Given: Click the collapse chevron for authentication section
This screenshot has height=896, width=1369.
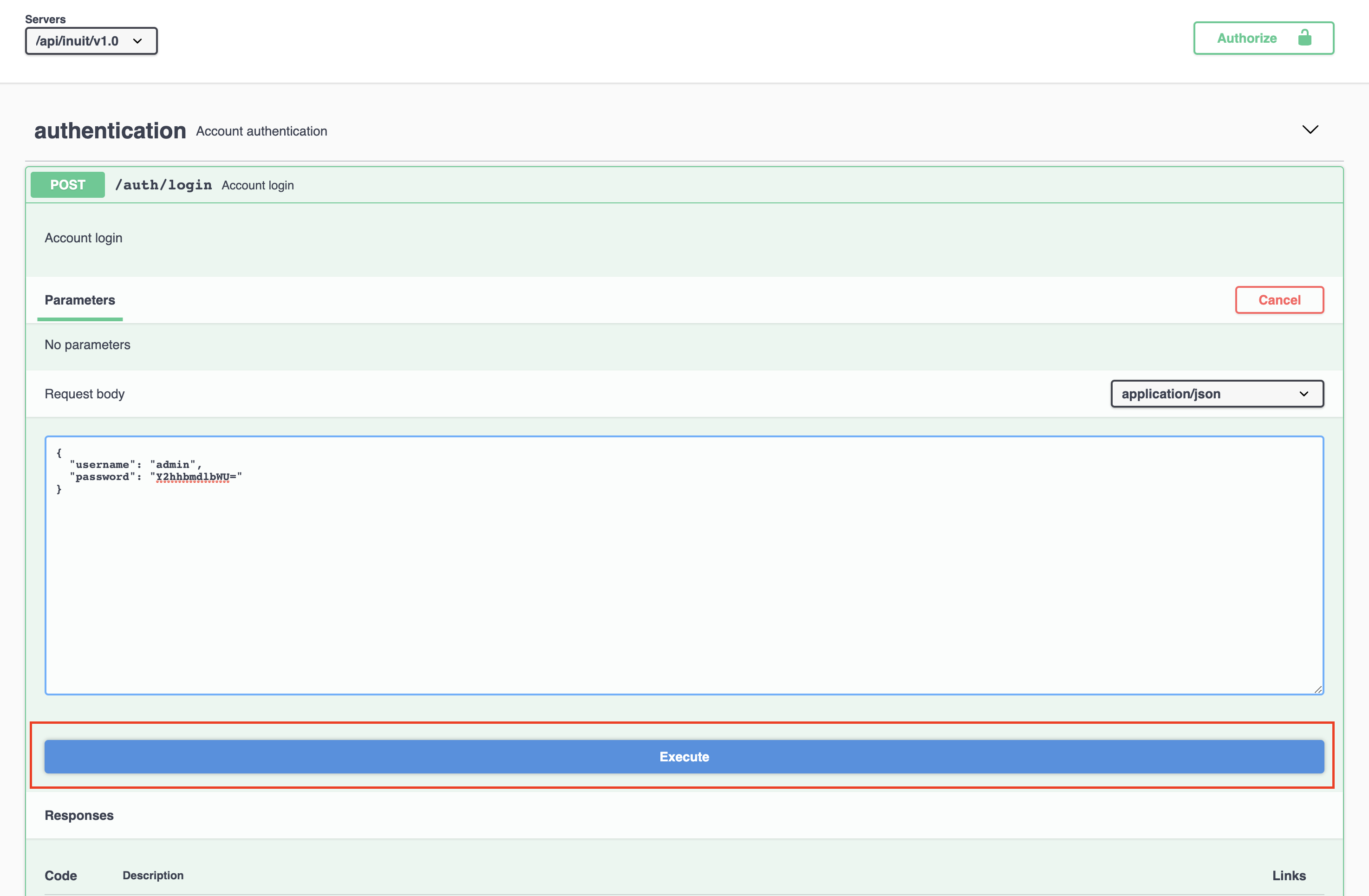Looking at the screenshot, I should 1310,128.
